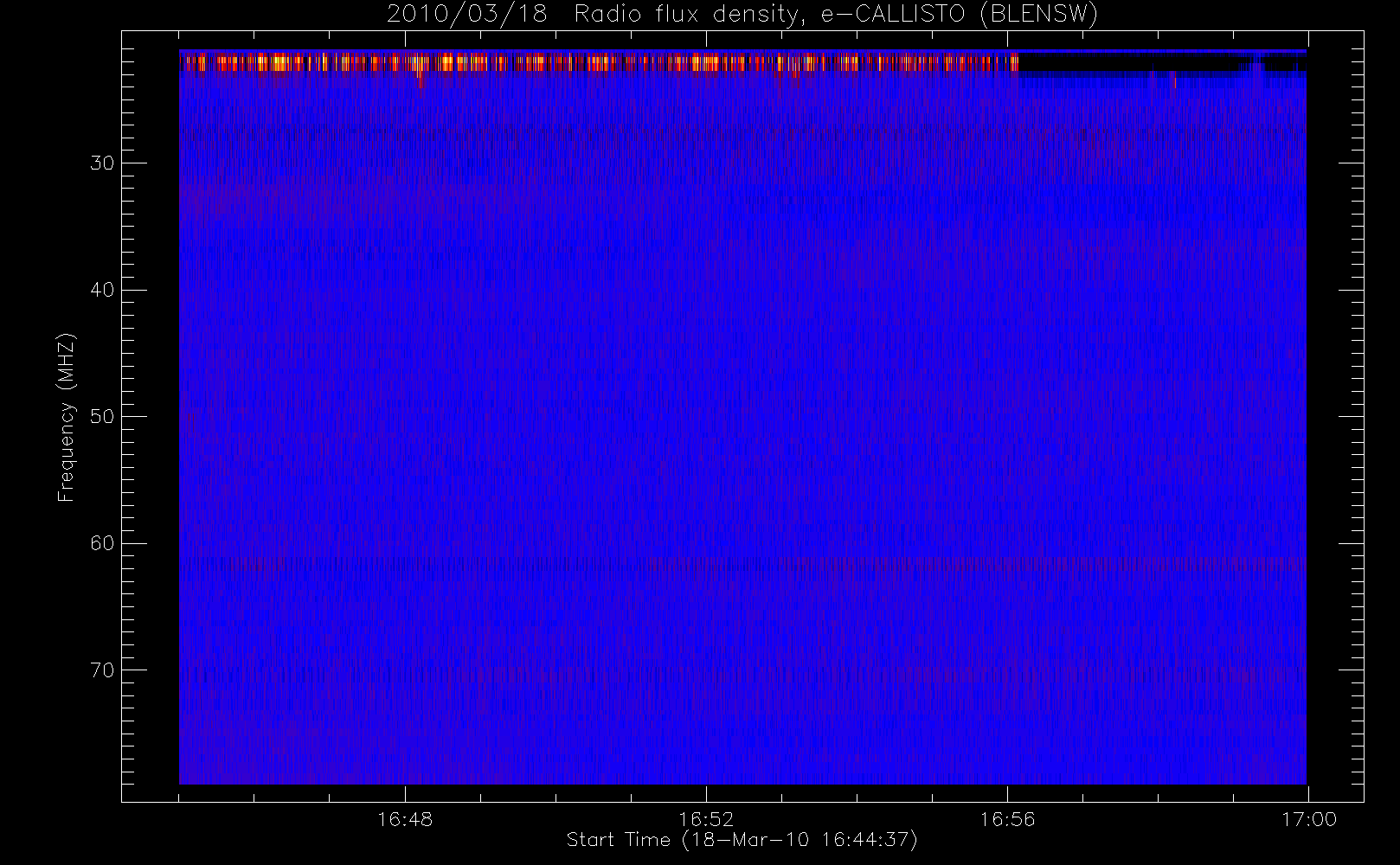1400x865 pixels.
Task: Click the 16:48 time tick label
Action: [405, 819]
